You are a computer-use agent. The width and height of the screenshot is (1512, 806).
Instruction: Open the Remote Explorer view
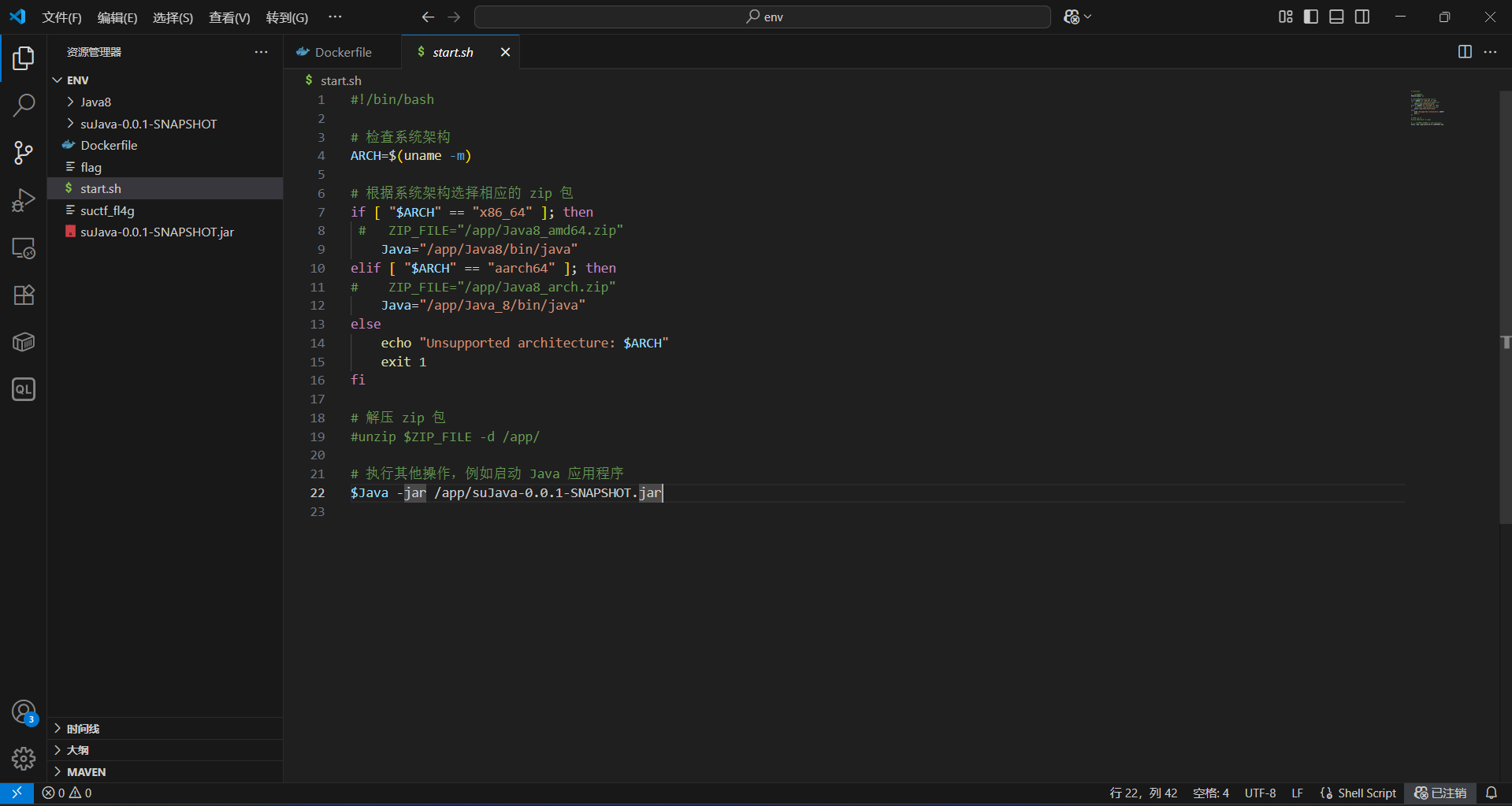tap(24, 248)
